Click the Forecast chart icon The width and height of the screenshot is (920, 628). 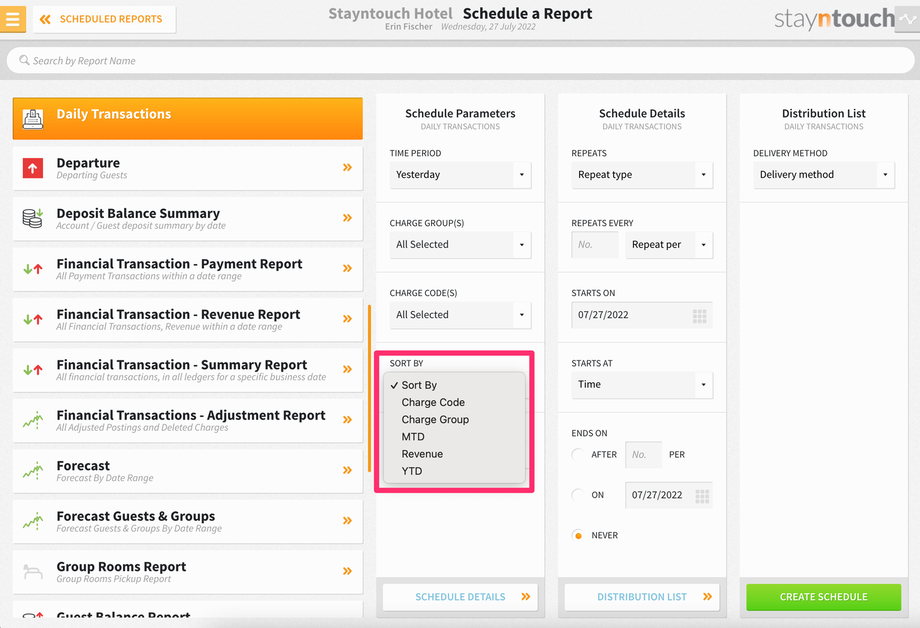click(x=33, y=471)
